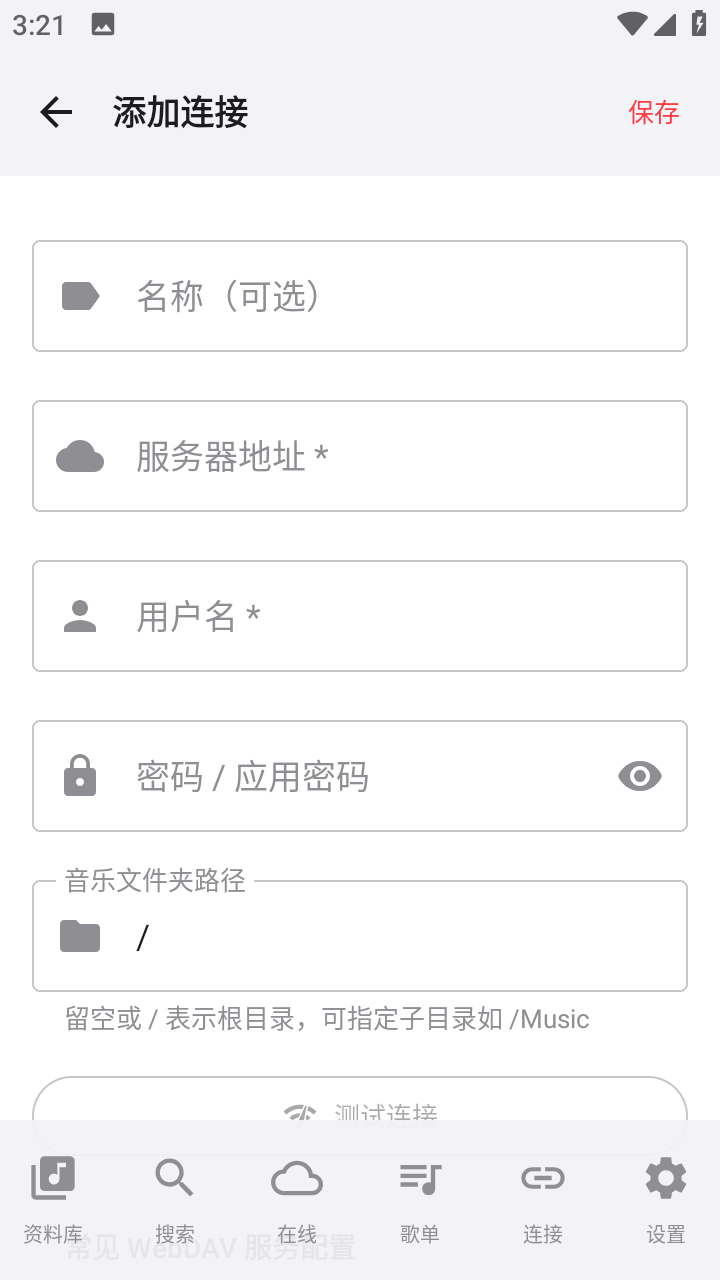Edit the 音乐文件夹路径 path field

pos(400,936)
